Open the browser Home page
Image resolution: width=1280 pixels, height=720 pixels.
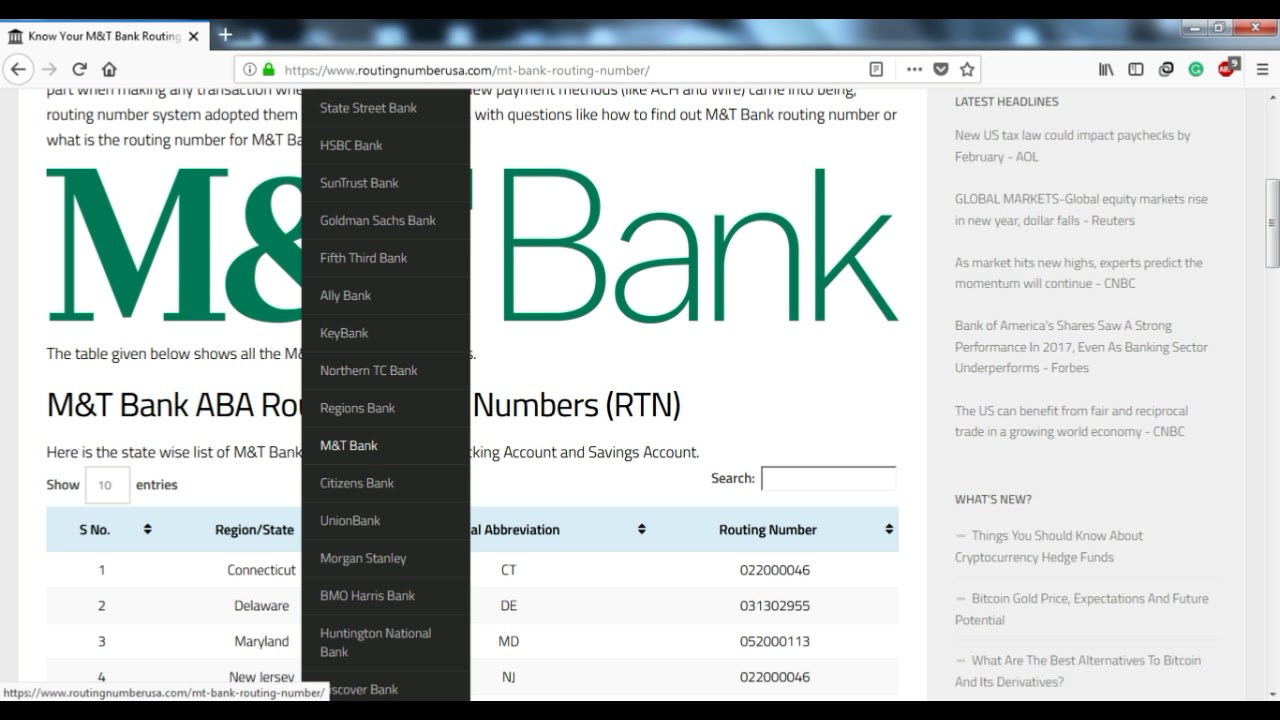(109, 69)
